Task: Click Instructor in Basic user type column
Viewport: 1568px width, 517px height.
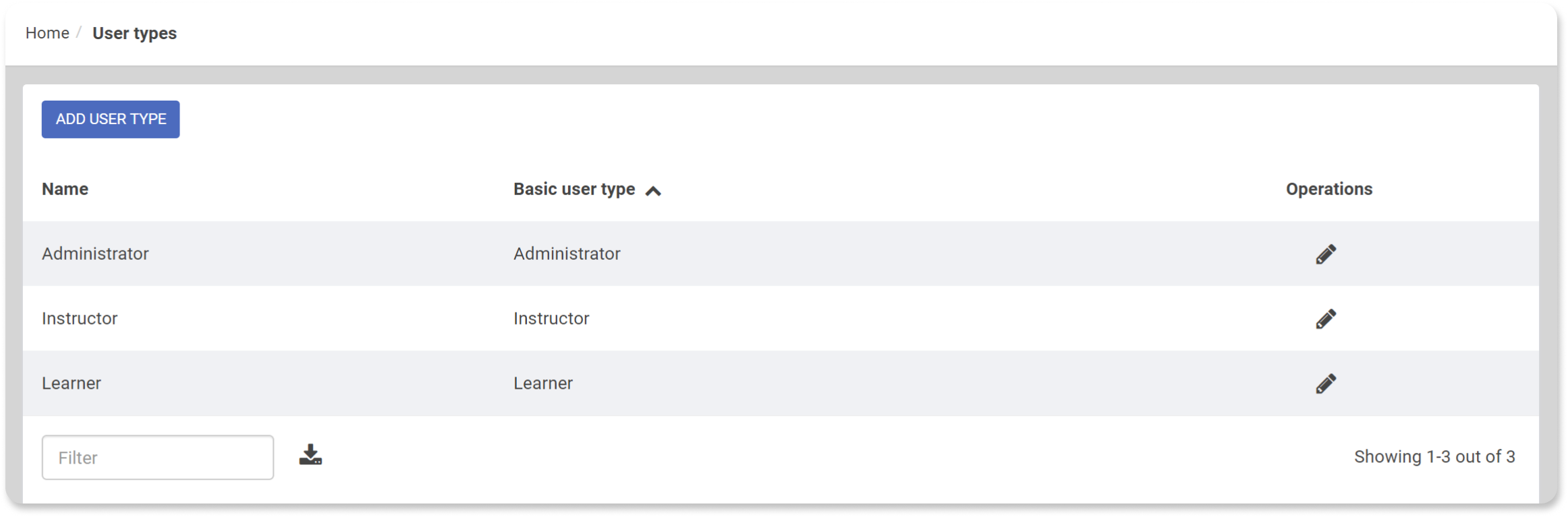Action: [x=551, y=319]
